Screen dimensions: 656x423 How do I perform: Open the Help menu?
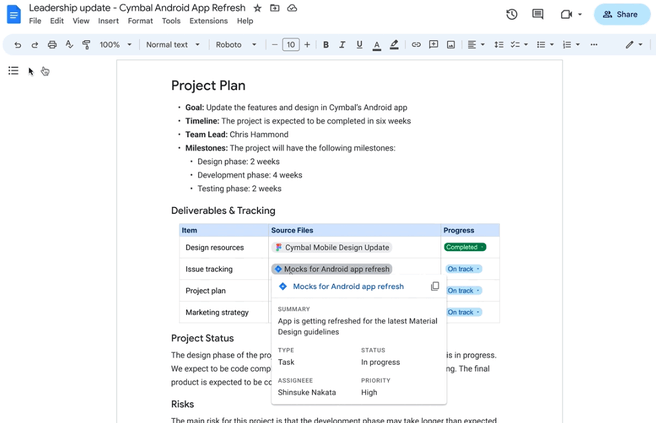click(x=245, y=21)
